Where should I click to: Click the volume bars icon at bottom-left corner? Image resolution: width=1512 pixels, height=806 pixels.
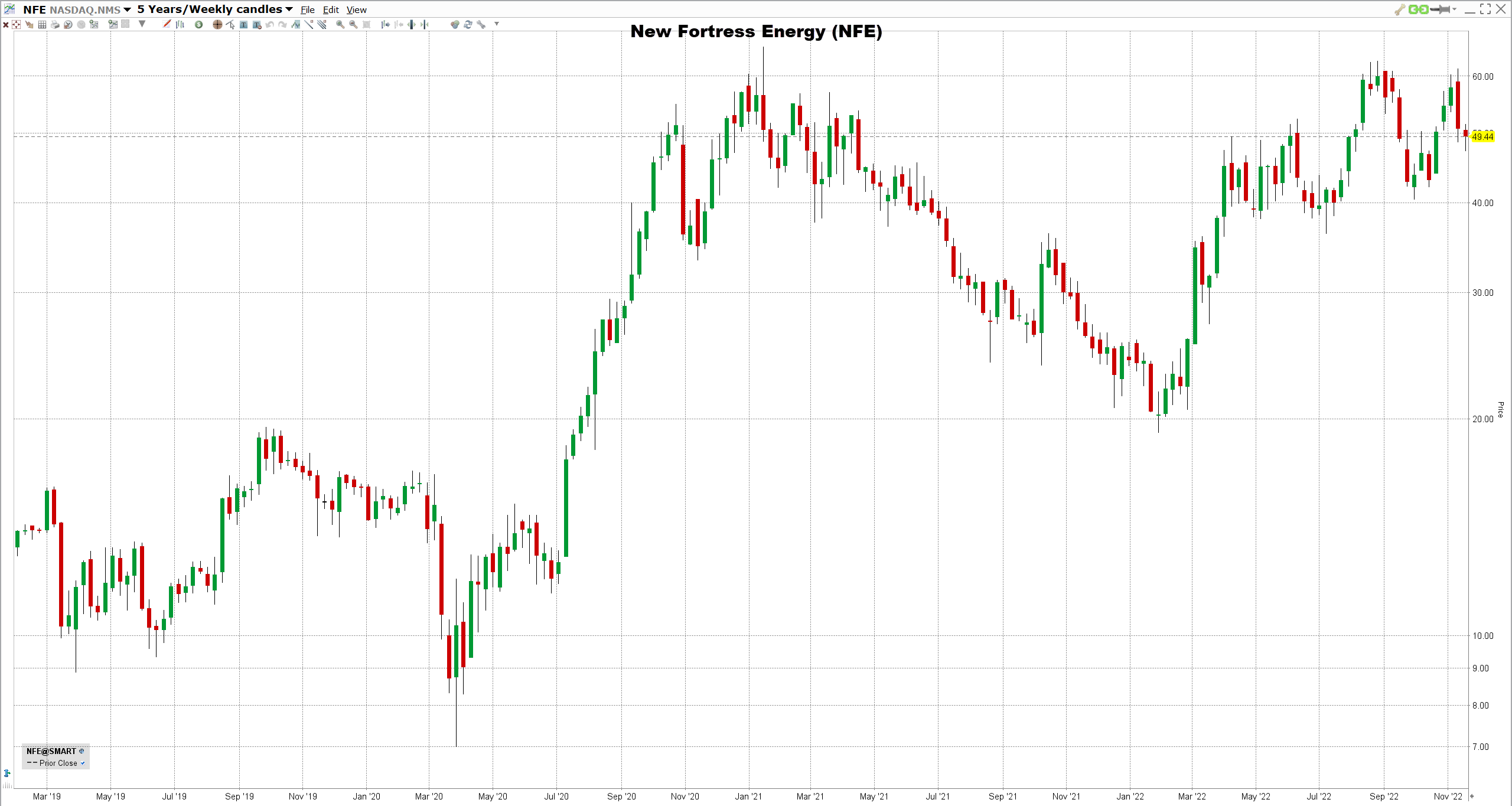click(x=7, y=785)
